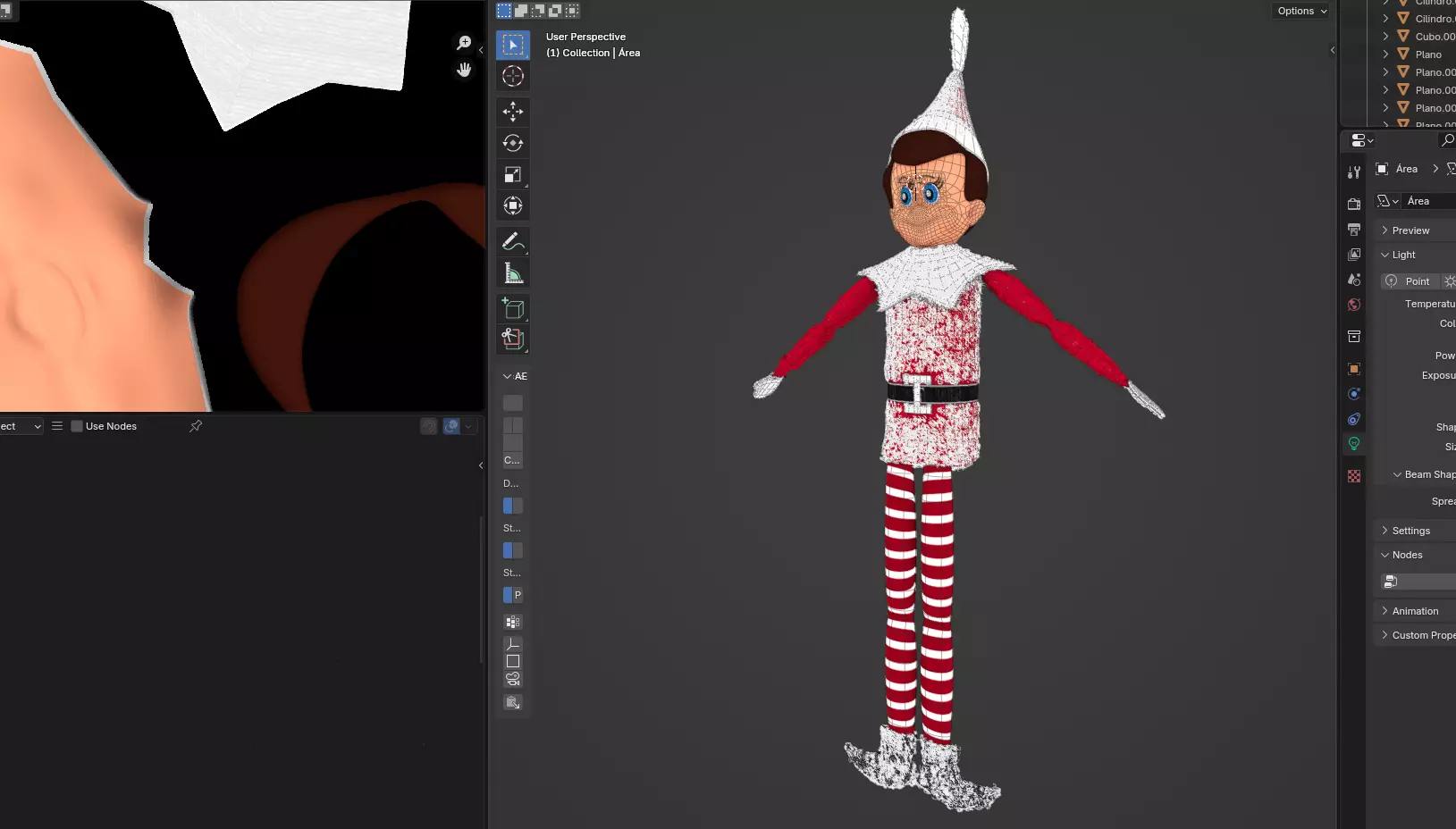Click the Área light name field
Viewport: 1456px width, 829px height.
pyautogui.click(x=1429, y=201)
